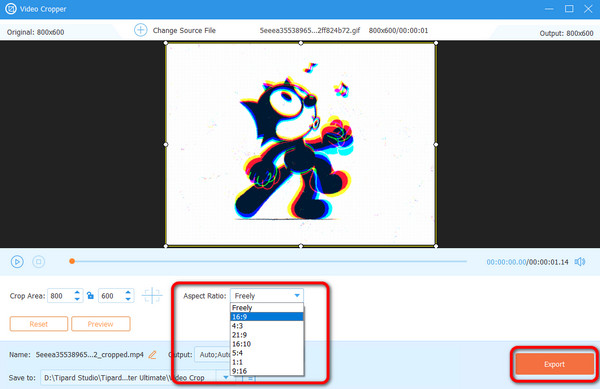Select 16:9 aspect ratio option
This screenshot has height=389, width=600.
tap(267, 317)
